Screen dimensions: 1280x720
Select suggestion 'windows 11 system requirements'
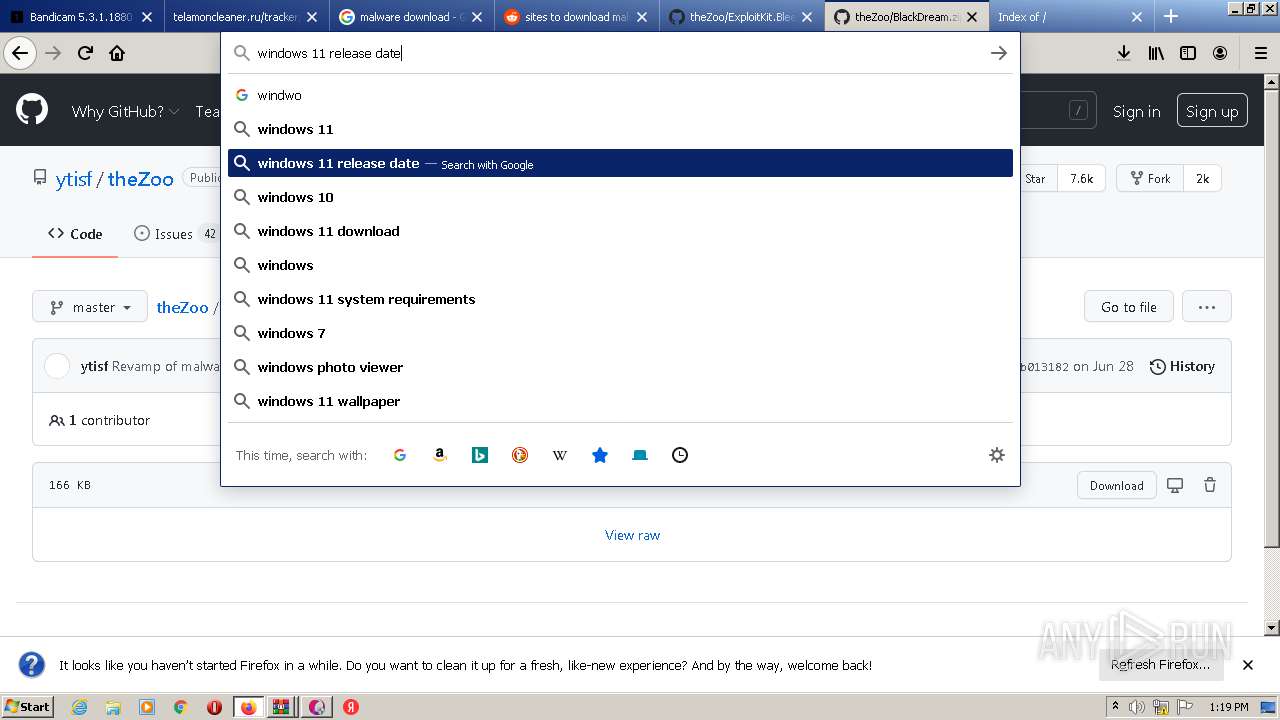pos(620,299)
